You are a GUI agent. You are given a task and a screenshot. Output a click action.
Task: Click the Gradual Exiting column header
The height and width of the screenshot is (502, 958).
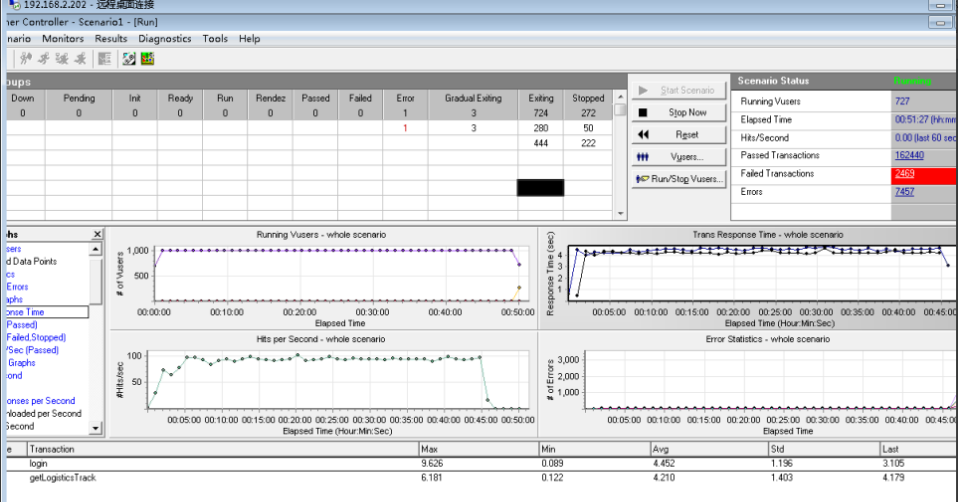[x=473, y=98]
